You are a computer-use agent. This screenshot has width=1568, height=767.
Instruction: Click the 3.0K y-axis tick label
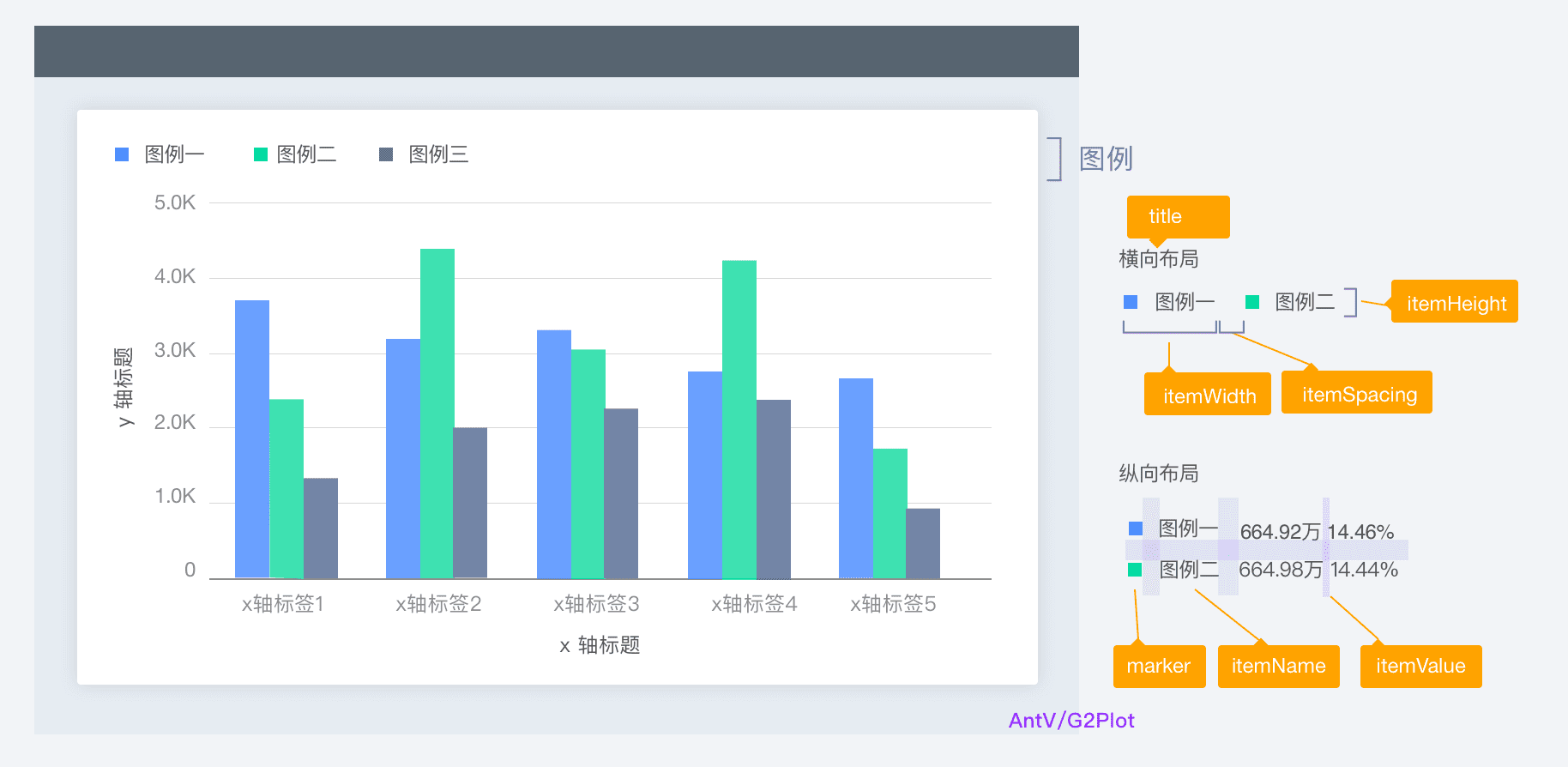click(x=175, y=350)
